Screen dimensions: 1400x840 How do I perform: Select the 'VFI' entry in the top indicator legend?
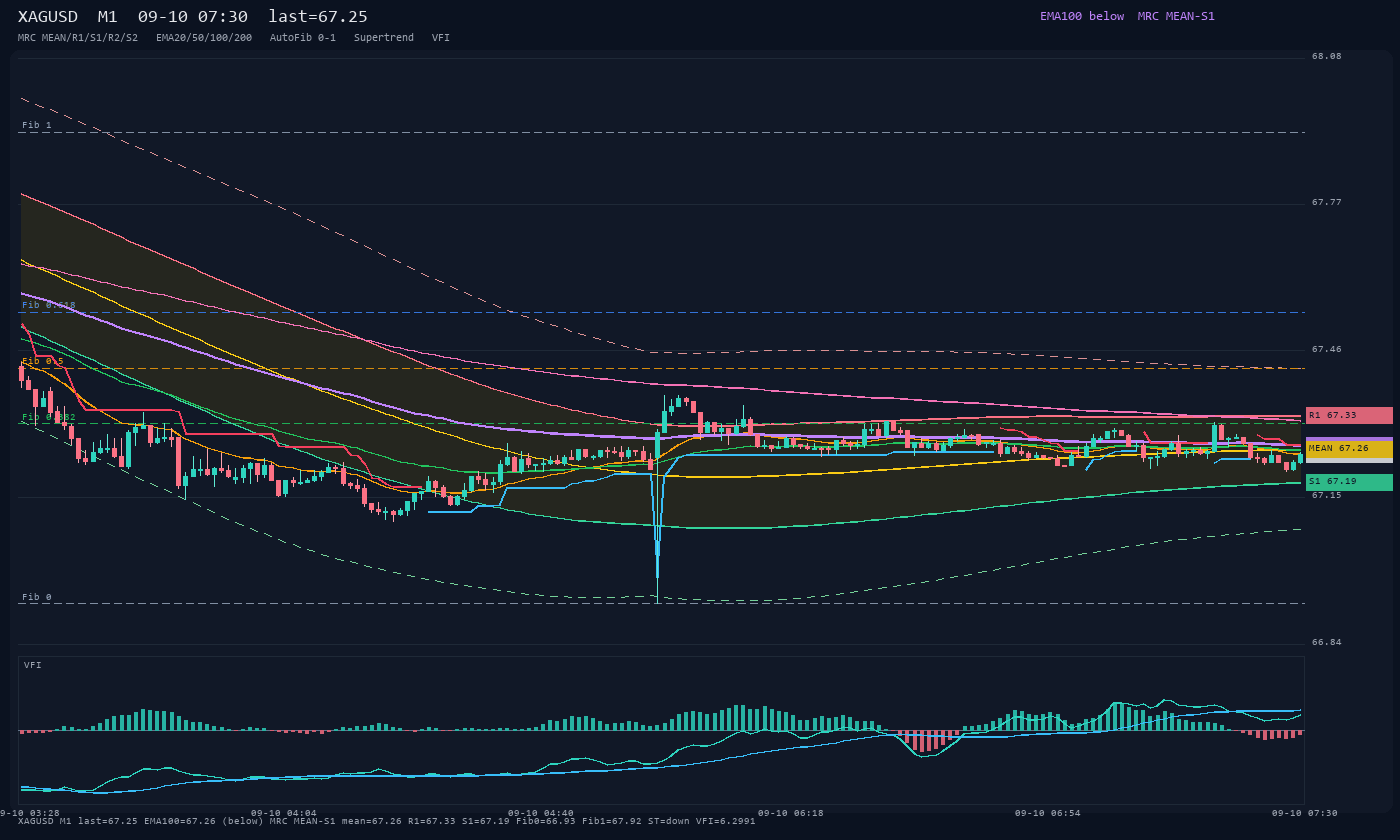pos(441,38)
